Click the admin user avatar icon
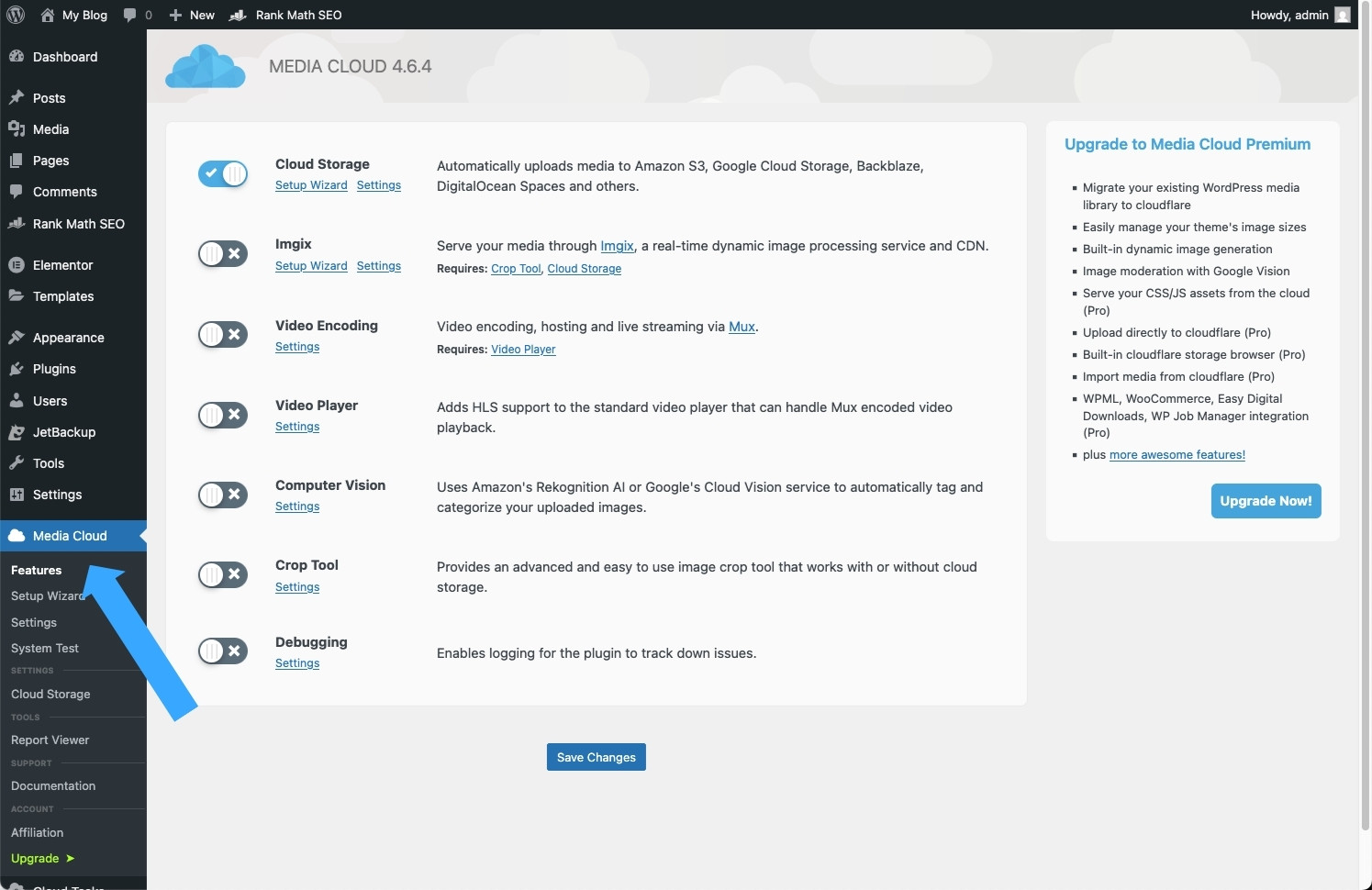1372x890 pixels. tap(1343, 15)
